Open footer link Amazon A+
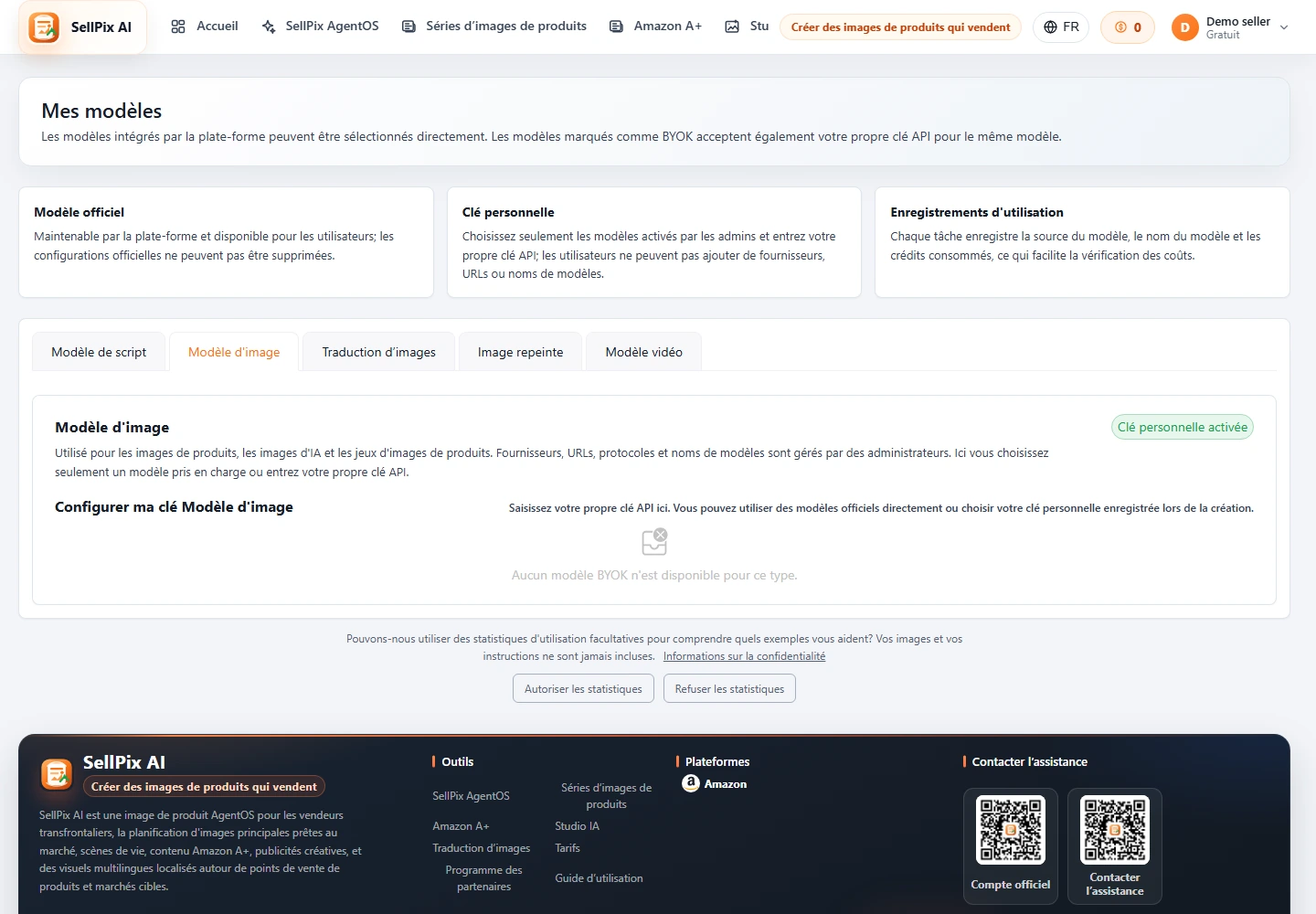1316x914 pixels. pyautogui.click(x=461, y=826)
